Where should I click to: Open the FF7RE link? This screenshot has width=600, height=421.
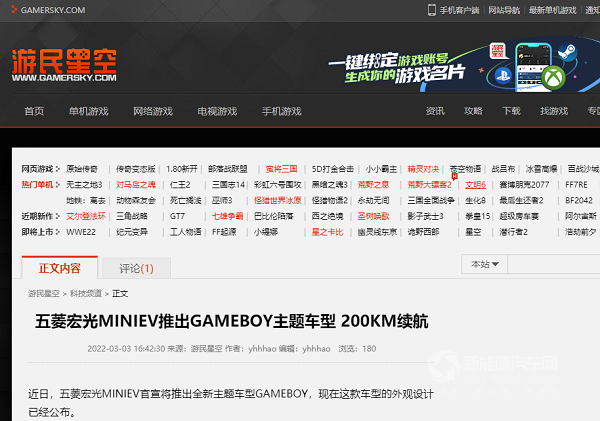point(576,184)
